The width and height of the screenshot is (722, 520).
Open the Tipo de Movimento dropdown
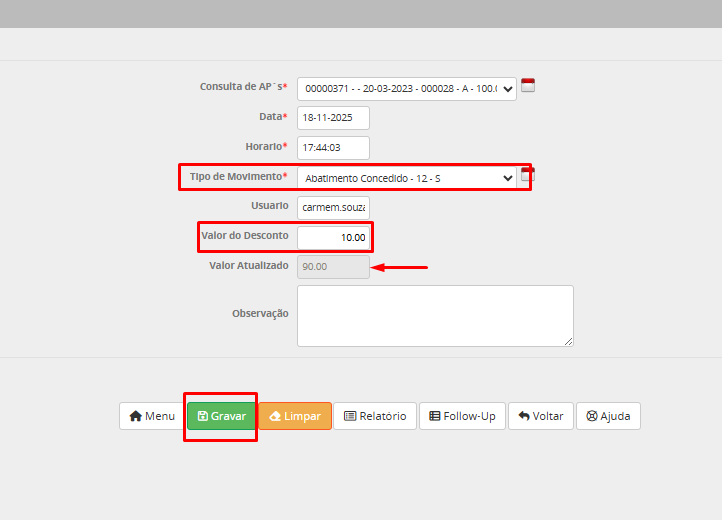coord(406,178)
